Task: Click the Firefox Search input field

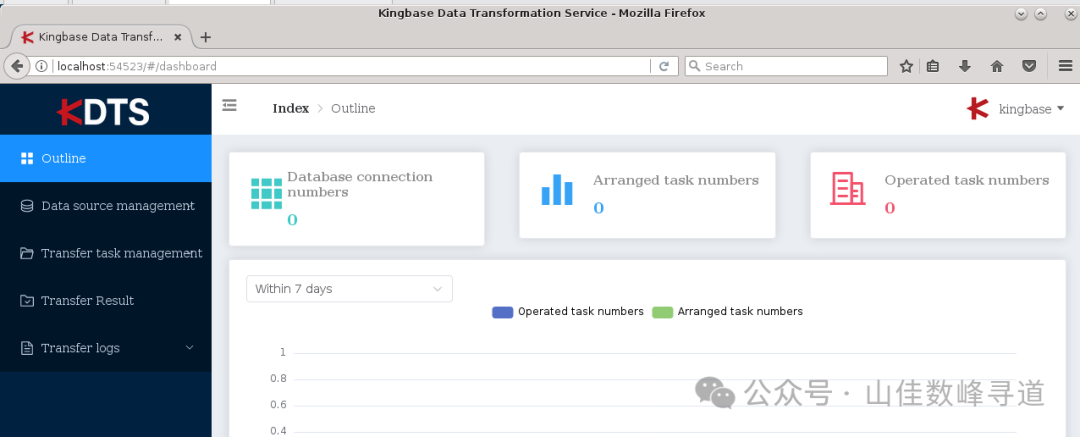Action: (x=790, y=66)
